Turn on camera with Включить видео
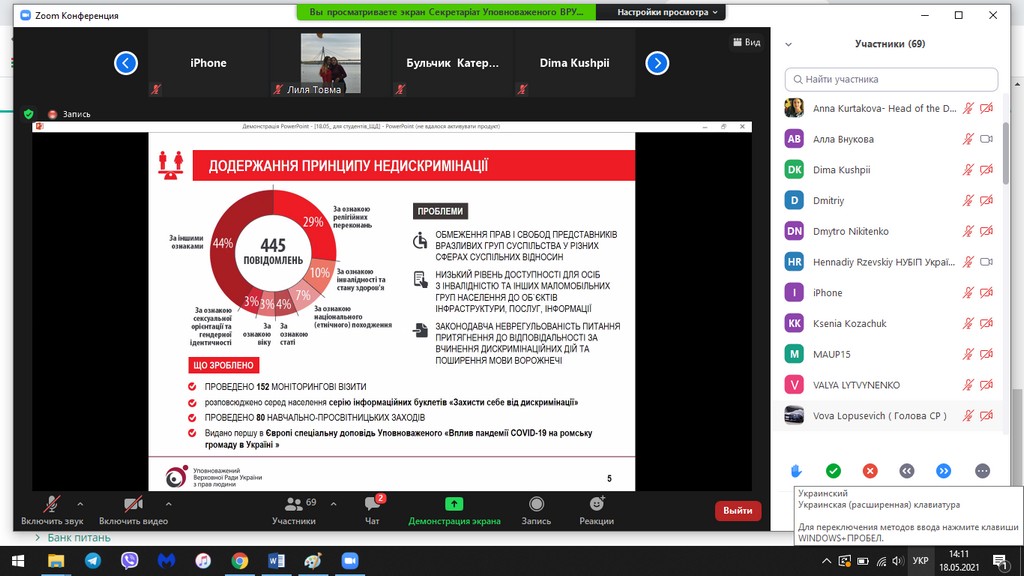The image size is (1024, 576). tap(132, 509)
